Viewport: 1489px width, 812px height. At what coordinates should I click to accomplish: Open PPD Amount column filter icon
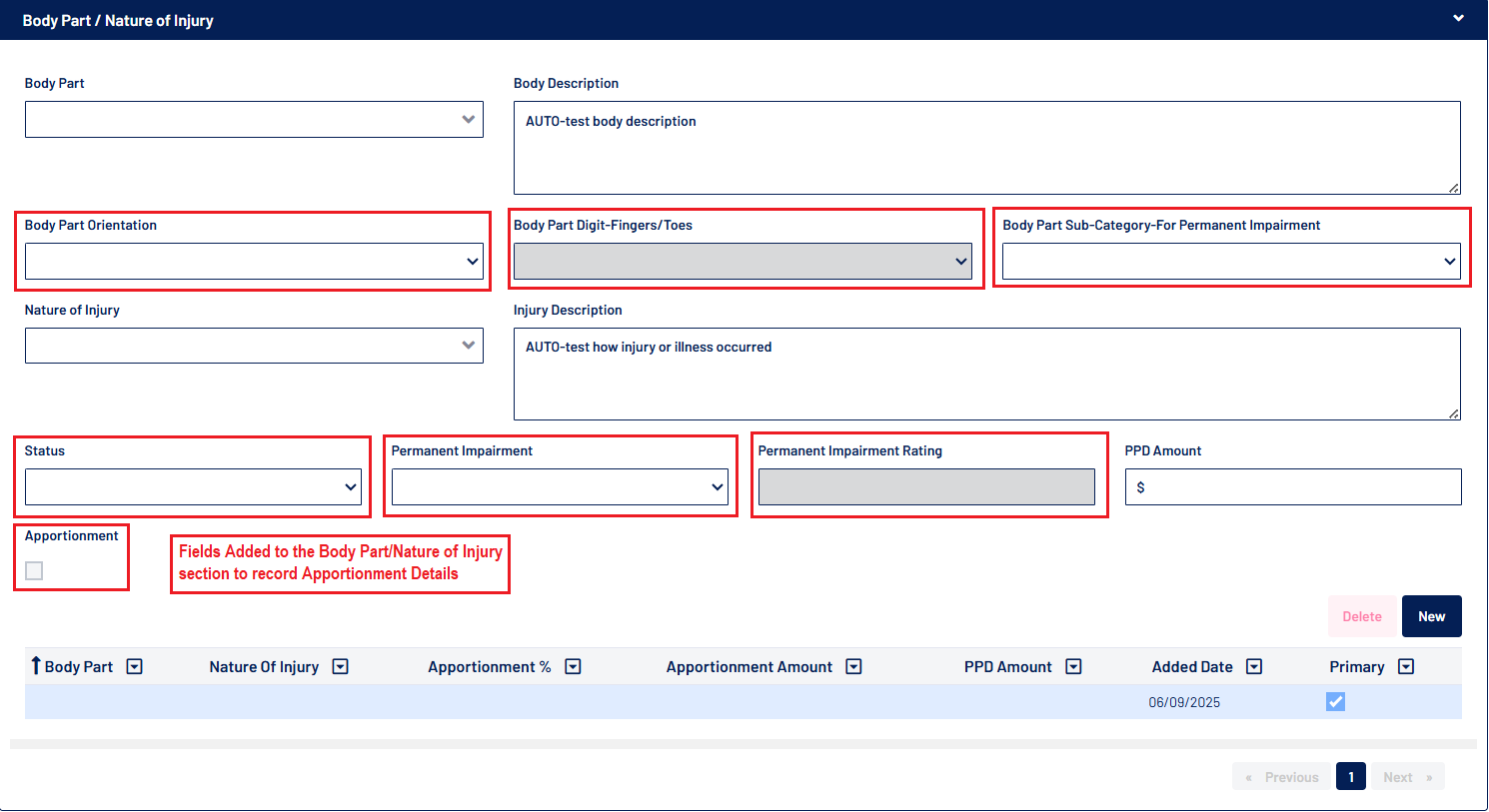(x=1073, y=667)
